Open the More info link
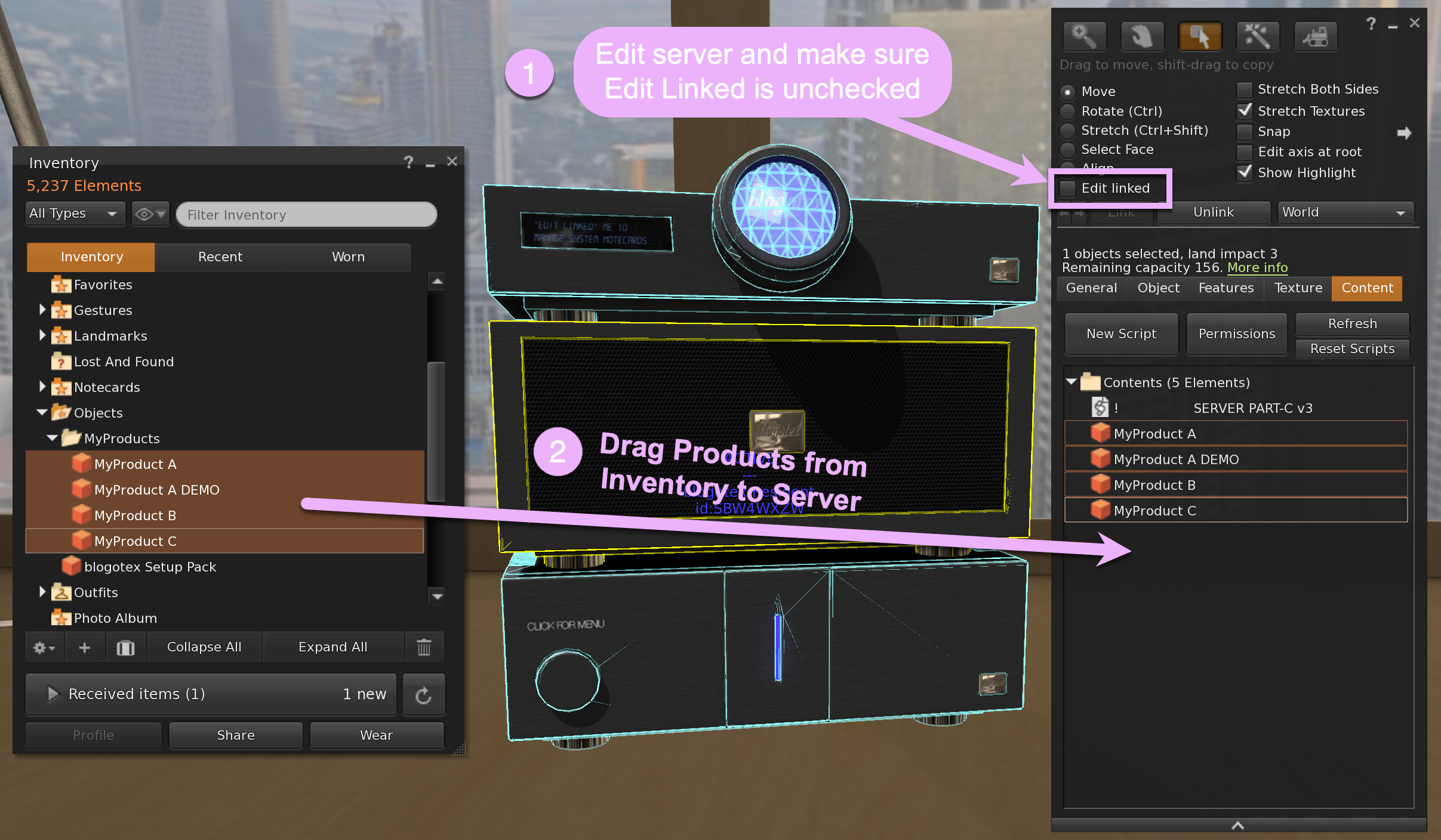 pos(1257,268)
